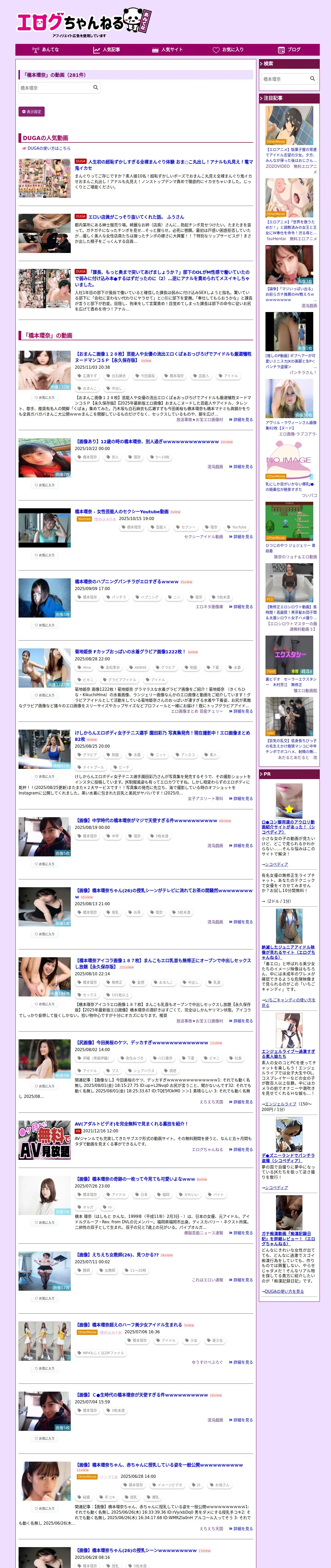
Task: Open the ブログ navigation tab
Action: 289,49
